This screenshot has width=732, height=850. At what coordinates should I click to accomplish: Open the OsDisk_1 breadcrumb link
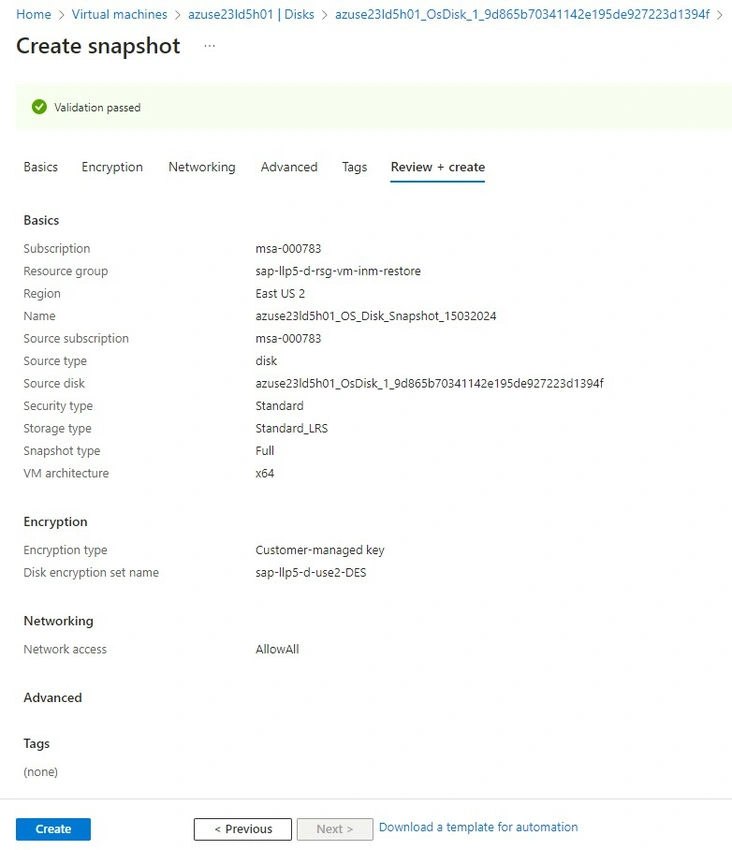[522, 14]
